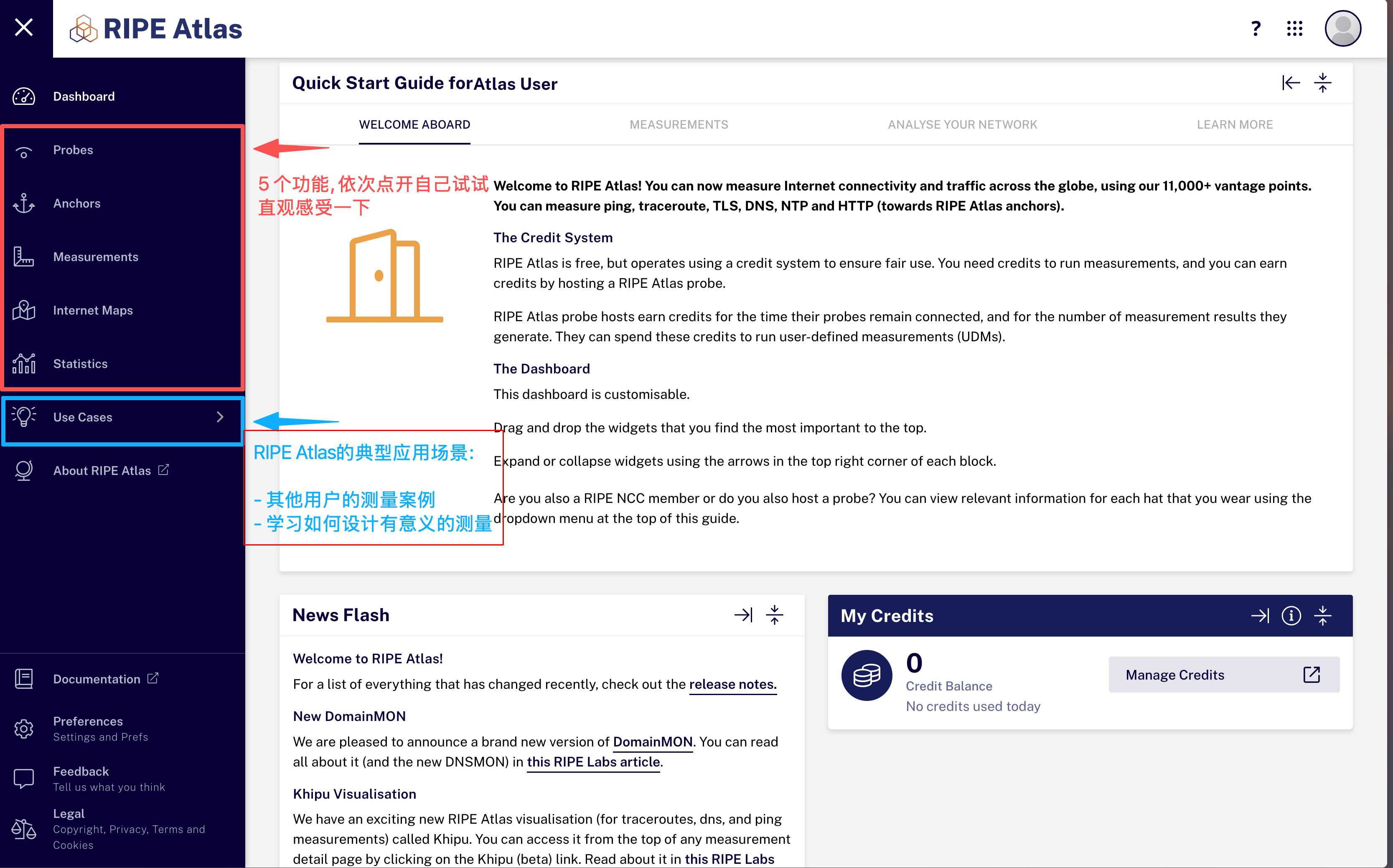Collapse the My Credits widget
Image resolution: width=1393 pixels, height=868 pixels.
point(1322,615)
